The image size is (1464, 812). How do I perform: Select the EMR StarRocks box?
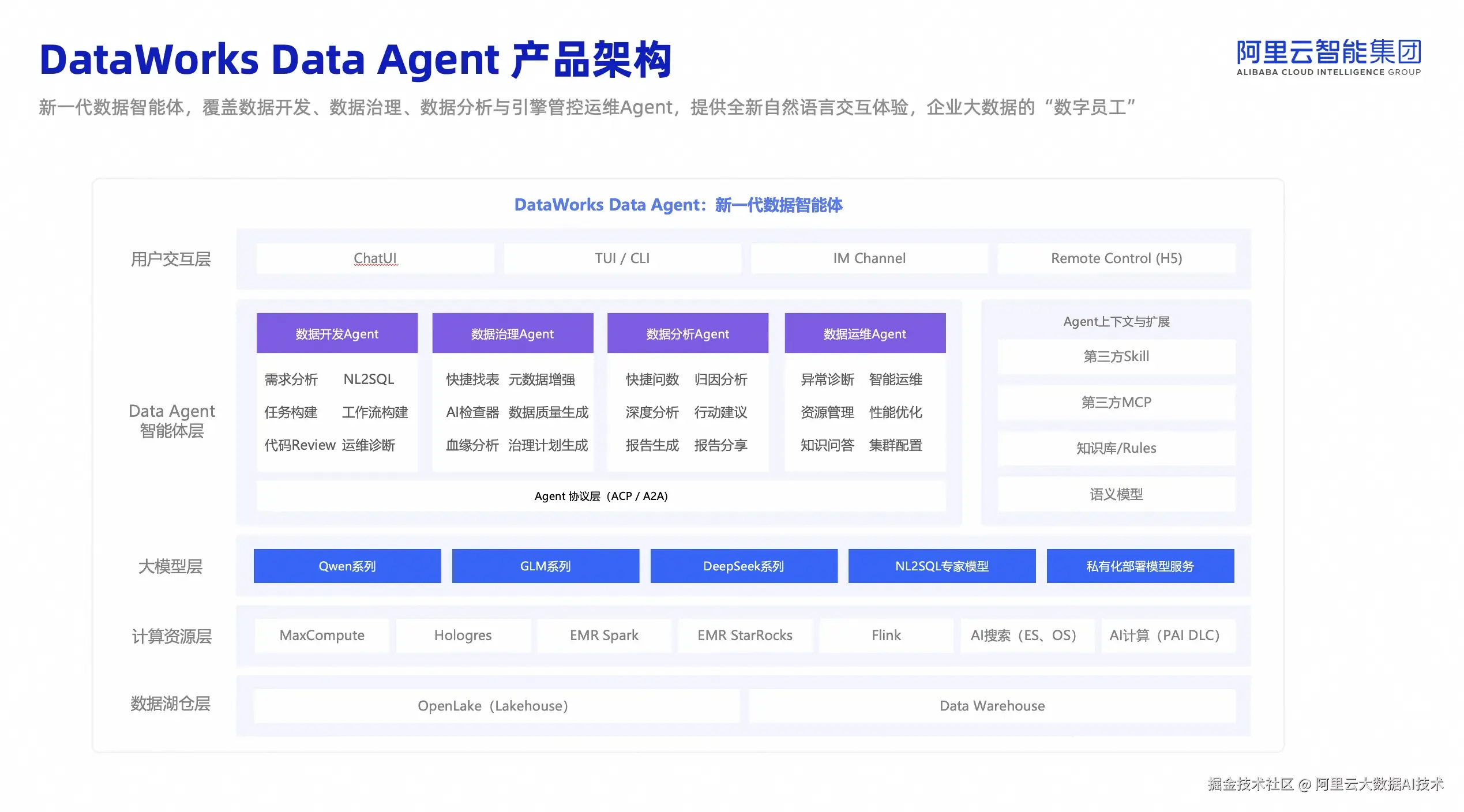point(745,636)
